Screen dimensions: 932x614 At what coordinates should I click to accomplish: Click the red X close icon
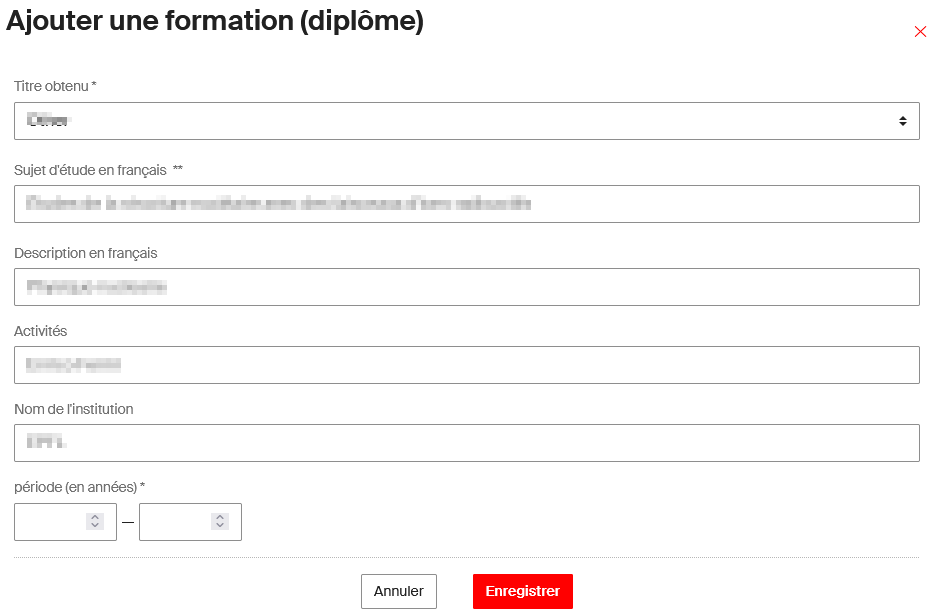[x=920, y=31]
